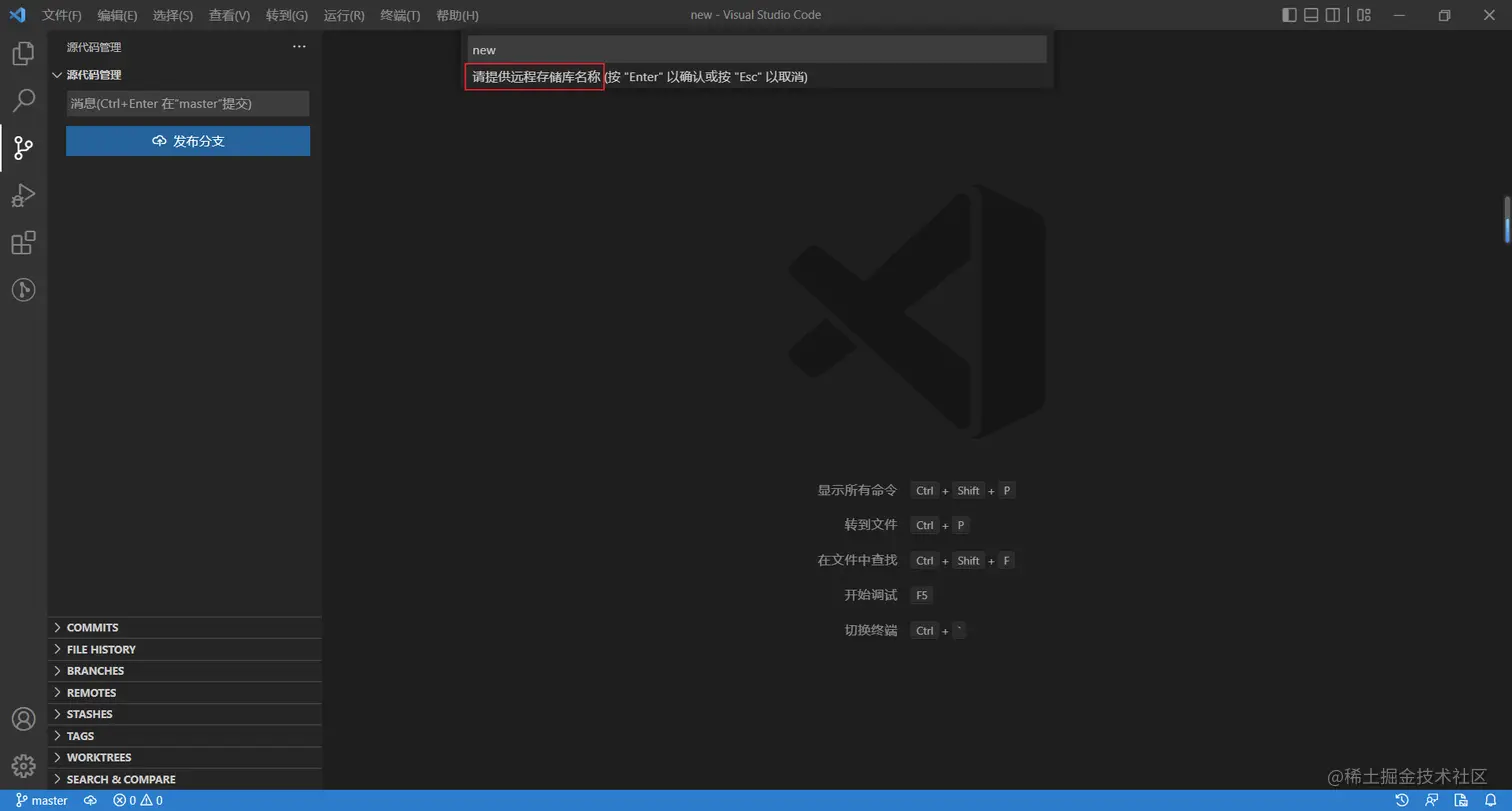Click the publish cloud icon in status bar
This screenshot has height=811, width=1512.
click(x=90, y=800)
